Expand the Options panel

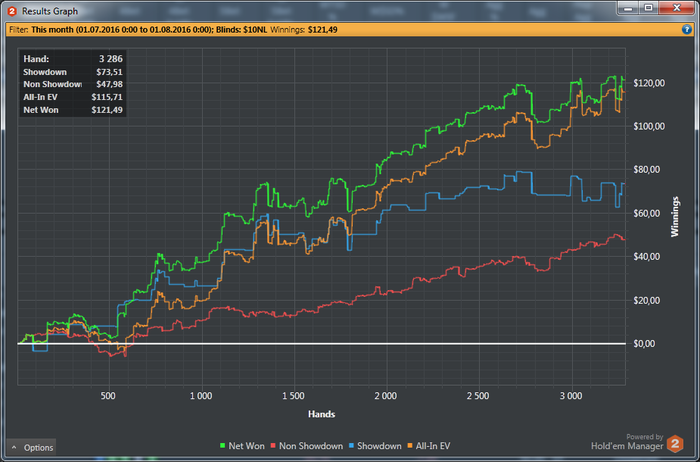point(32,447)
